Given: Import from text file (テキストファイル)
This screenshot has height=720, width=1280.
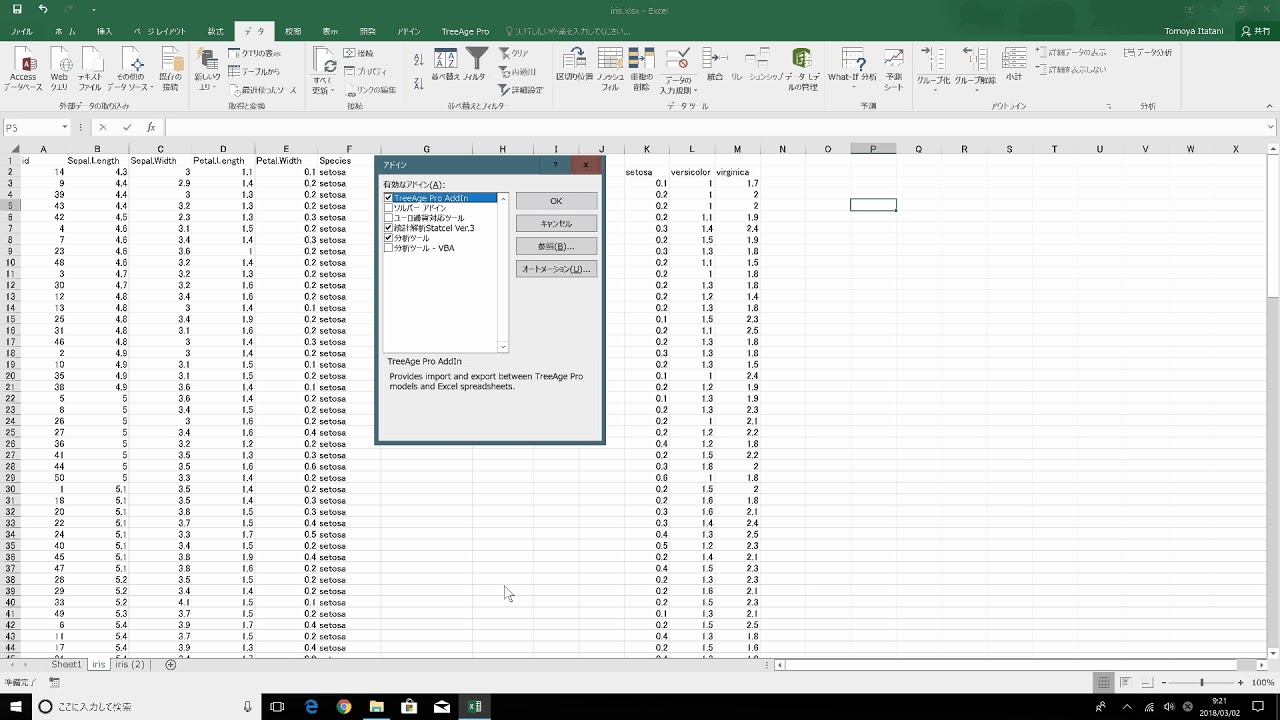Looking at the screenshot, I should click(x=91, y=70).
